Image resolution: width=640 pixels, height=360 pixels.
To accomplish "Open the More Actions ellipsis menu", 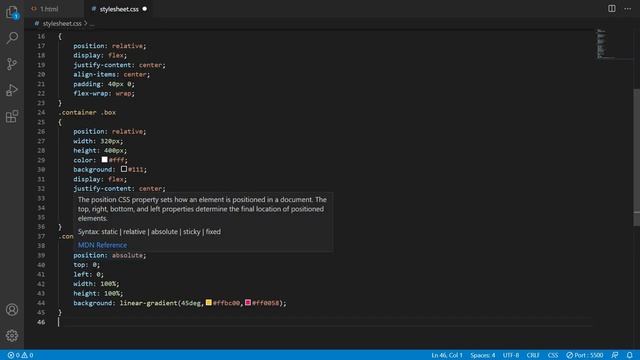I will coord(627,9).
